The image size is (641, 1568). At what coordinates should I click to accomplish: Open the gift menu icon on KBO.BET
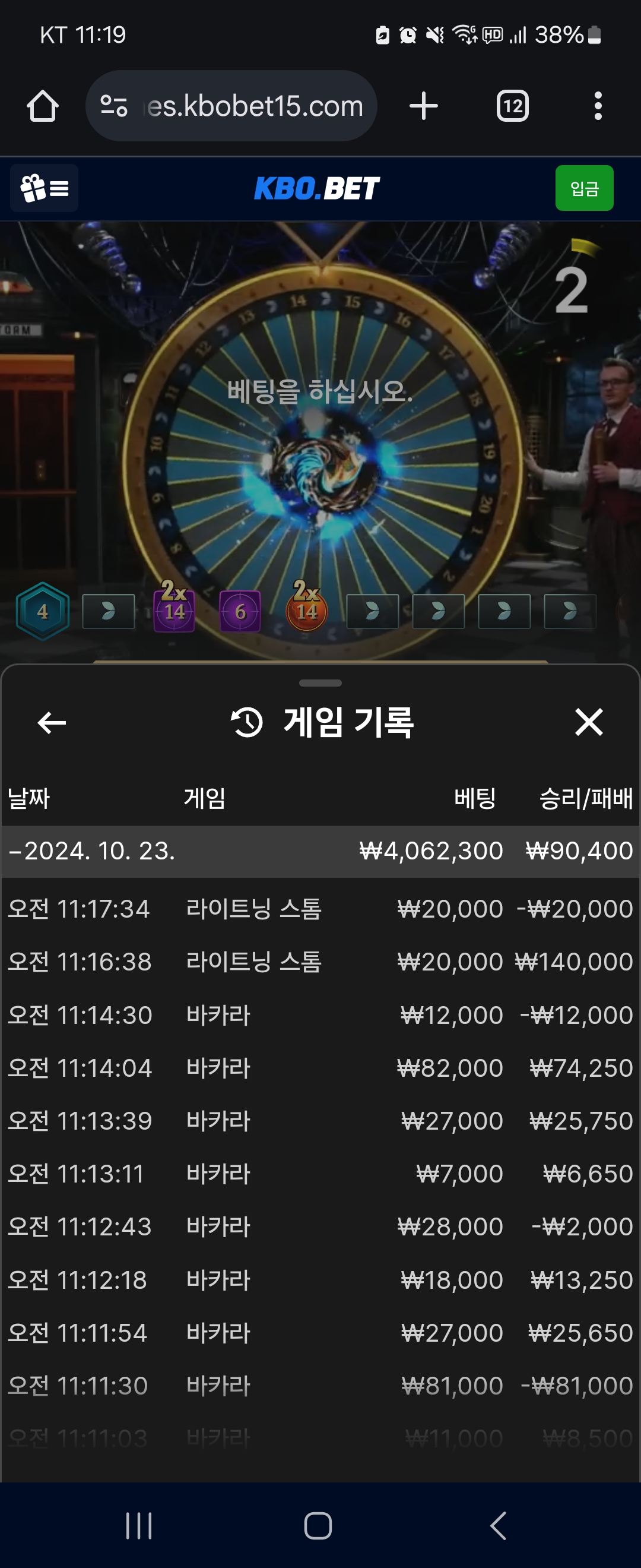point(45,188)
